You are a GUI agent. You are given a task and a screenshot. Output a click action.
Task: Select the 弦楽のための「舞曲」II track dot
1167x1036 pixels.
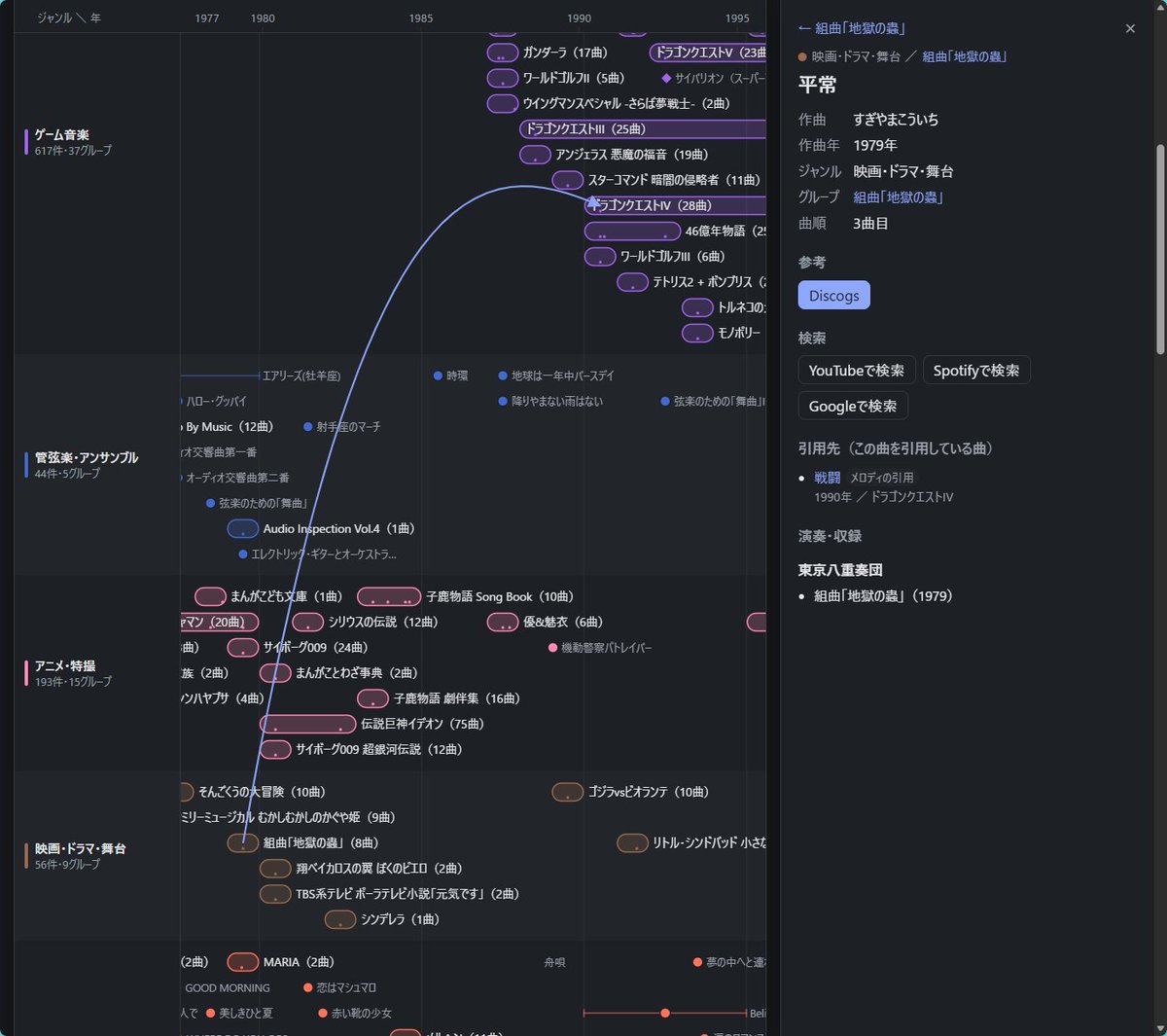point(665,401)
